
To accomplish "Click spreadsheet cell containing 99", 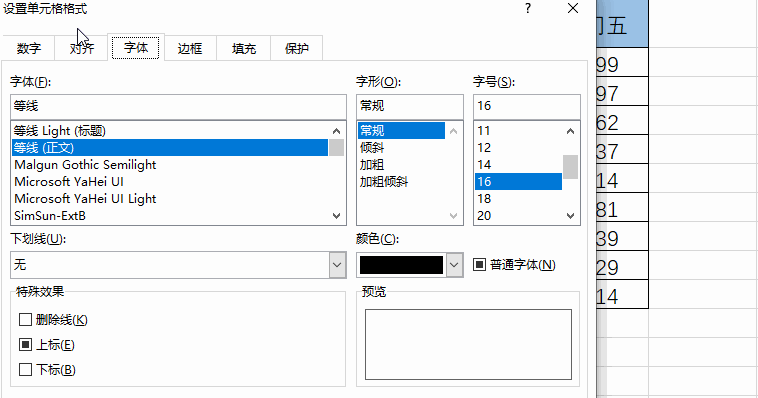I will pyautogui.click(x=622, y=62).
